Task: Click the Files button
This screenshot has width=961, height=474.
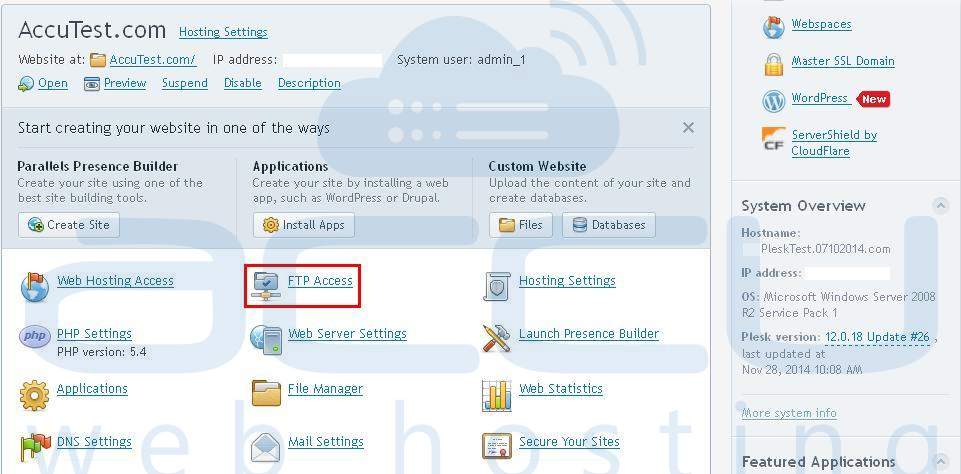Action: (521, 225)
